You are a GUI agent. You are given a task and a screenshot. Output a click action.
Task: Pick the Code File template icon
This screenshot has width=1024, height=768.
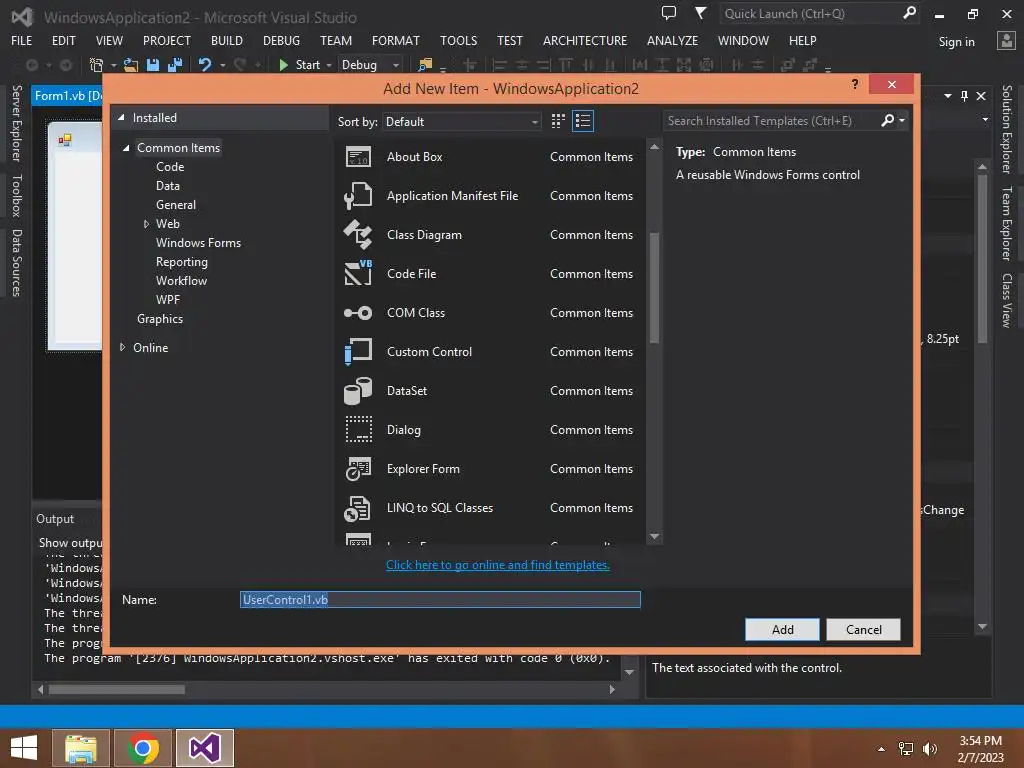pyautogui.click(x=358, y=273)
